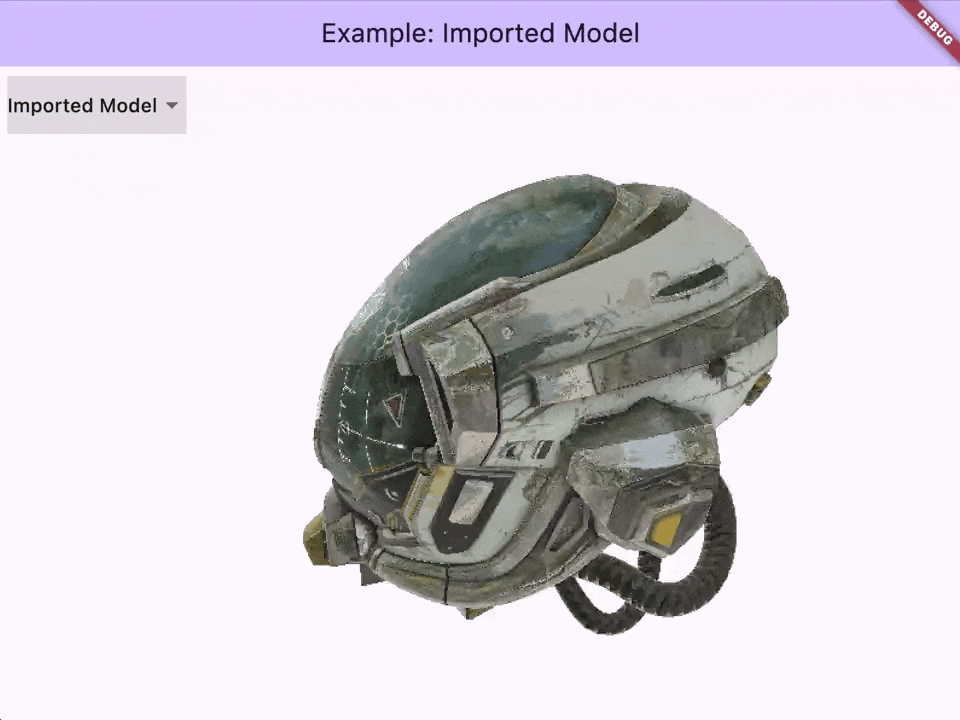The height and width of the screenshot is (720, 960).
Task: Click the 3D helmet model view
Action: [x=547, y=405]
